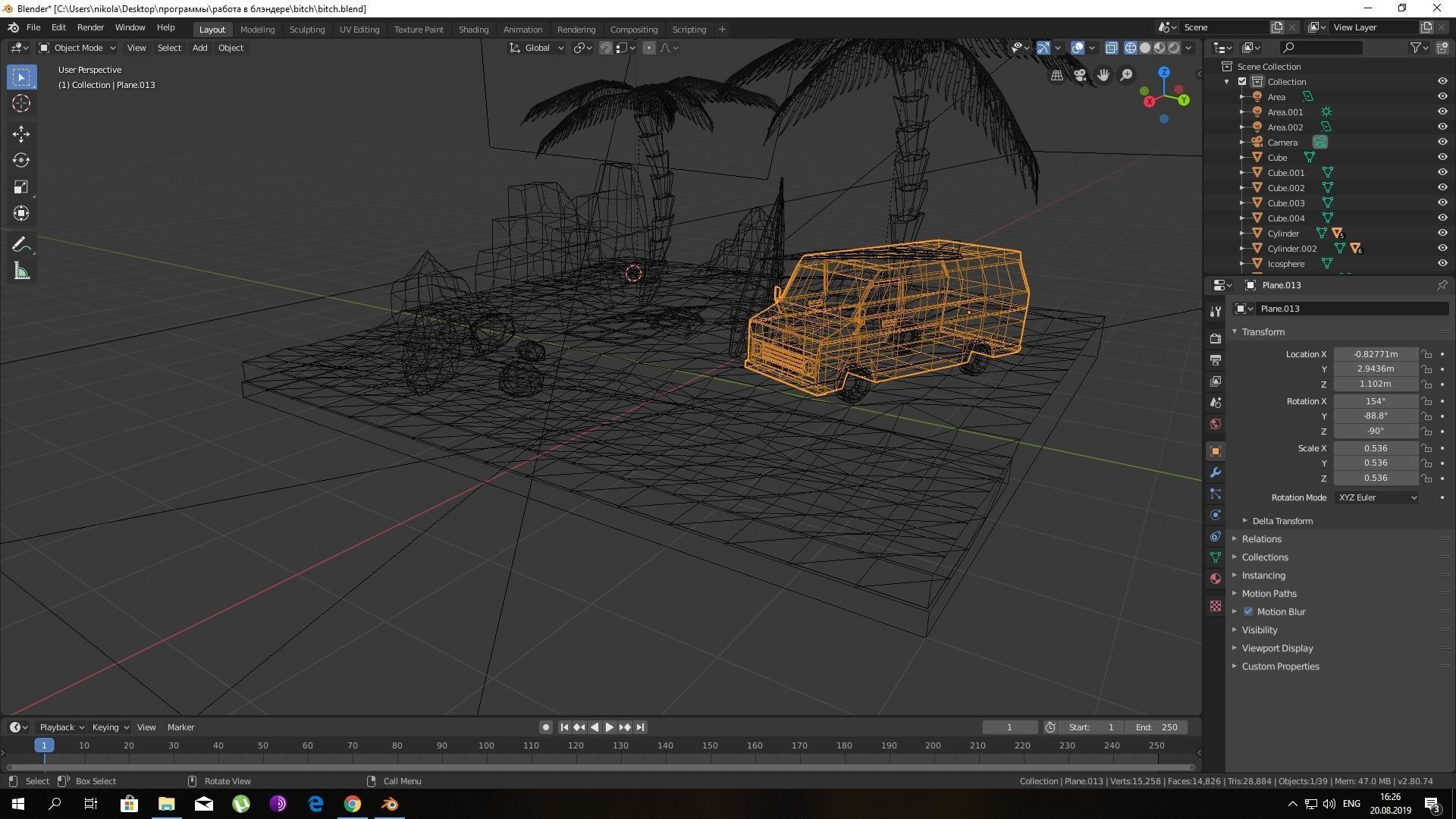Open the Render properties tab
The height and width of the screenshot is (819, 1456).
[1216, 338]
